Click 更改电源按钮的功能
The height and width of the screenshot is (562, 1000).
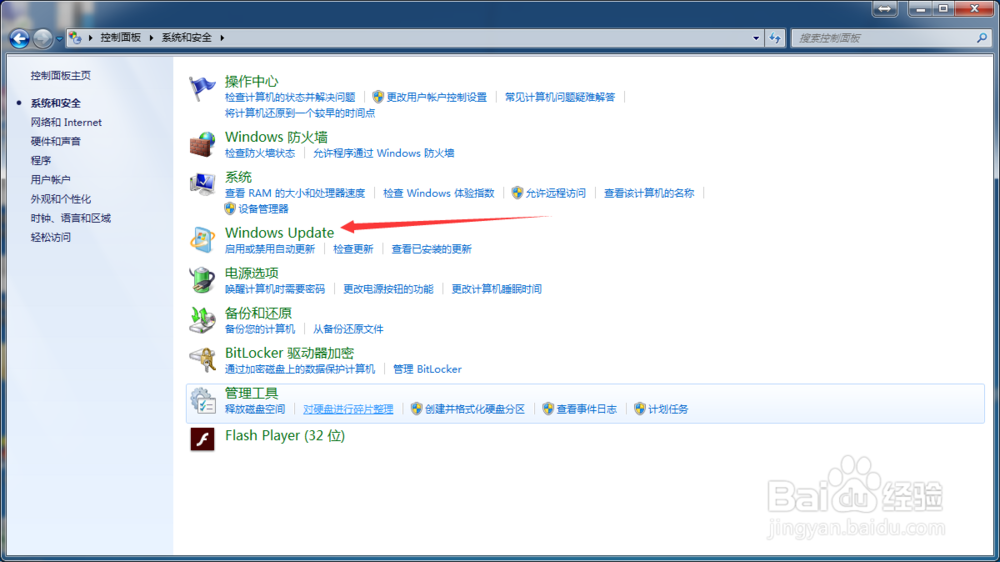tap(388, 289)
